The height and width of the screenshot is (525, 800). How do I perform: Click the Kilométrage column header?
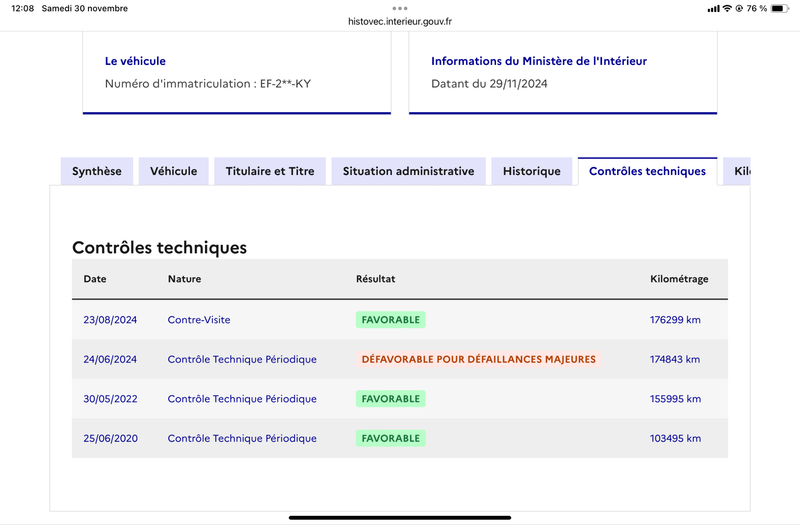coord(679,279)
